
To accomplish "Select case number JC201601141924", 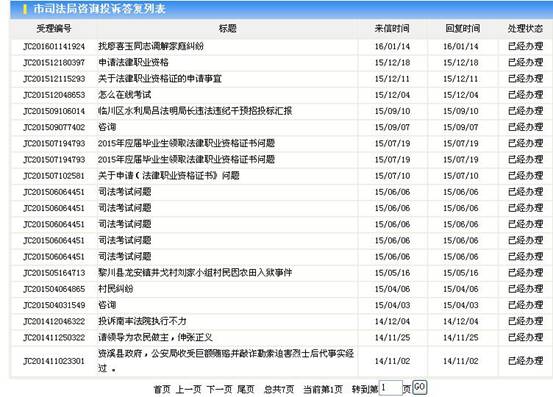I will pyautogui.click(x=54, y=47).
